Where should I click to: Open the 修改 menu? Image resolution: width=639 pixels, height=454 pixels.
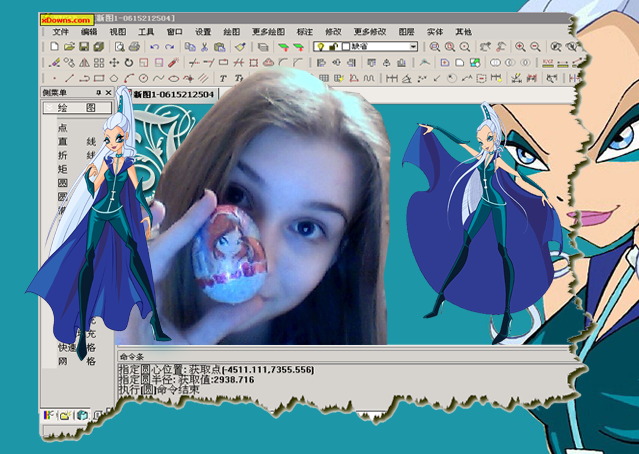333,32
